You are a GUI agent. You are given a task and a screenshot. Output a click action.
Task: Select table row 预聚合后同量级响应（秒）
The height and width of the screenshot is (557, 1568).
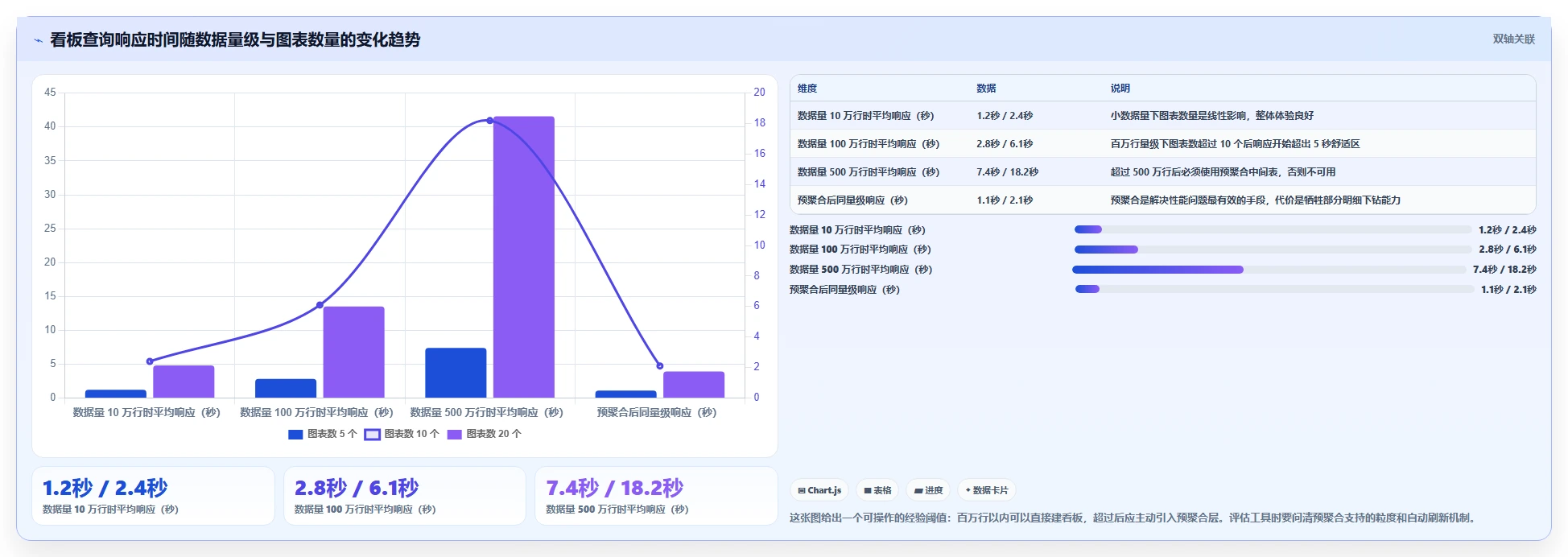tap(1163, 200)
